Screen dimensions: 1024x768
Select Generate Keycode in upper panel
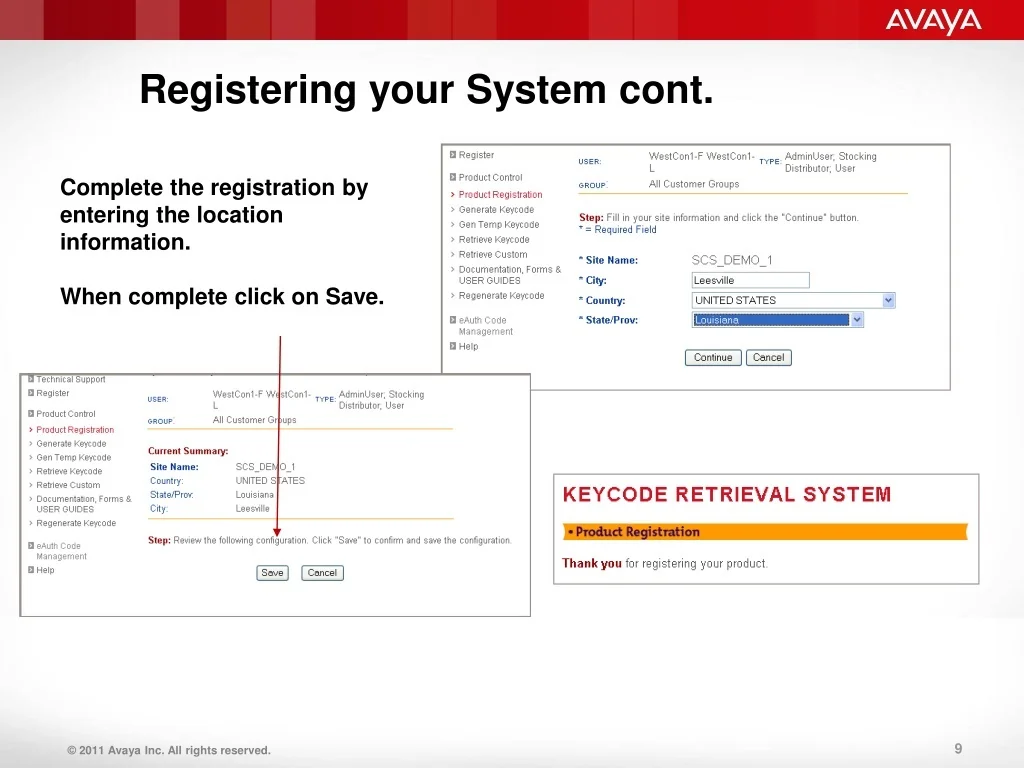pyautogui.click(x=496, y=210)
